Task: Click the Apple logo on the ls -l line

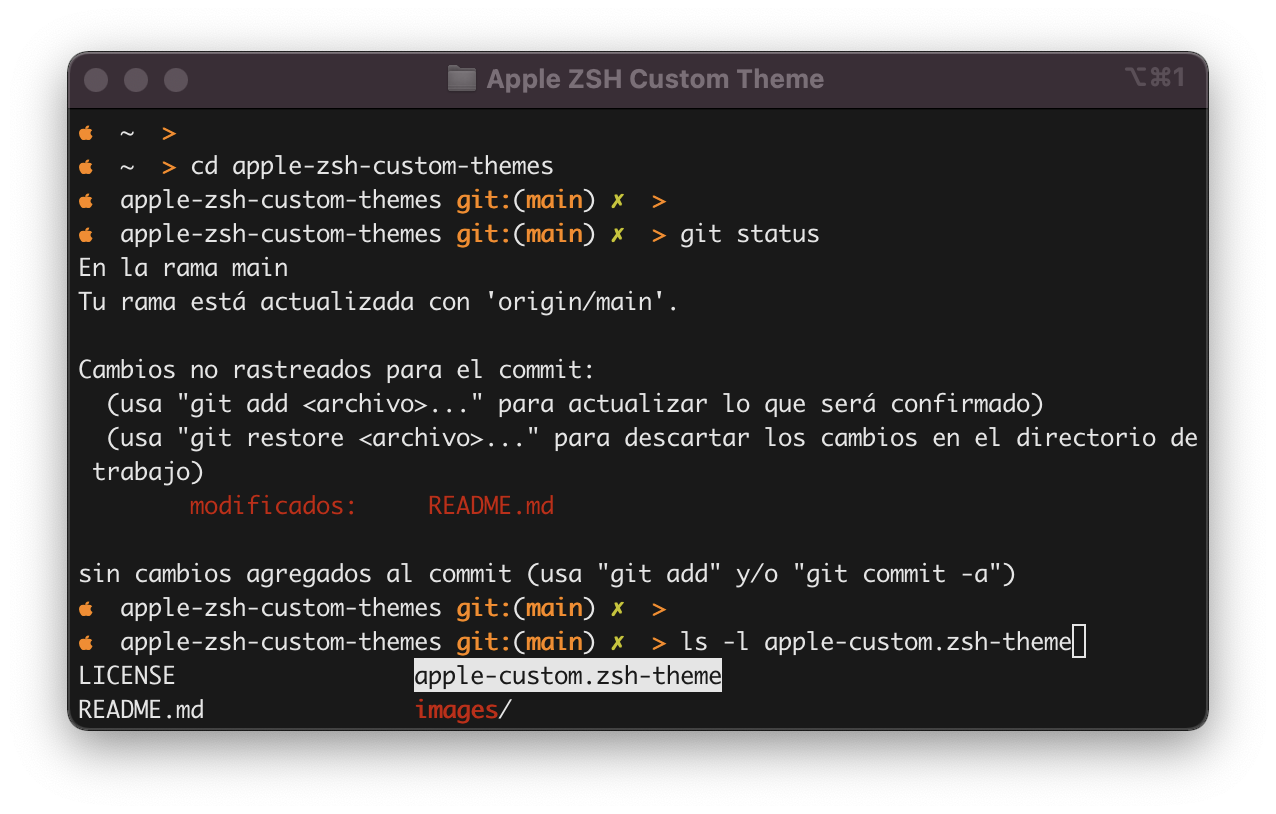Action: click(x=86, y=642)
